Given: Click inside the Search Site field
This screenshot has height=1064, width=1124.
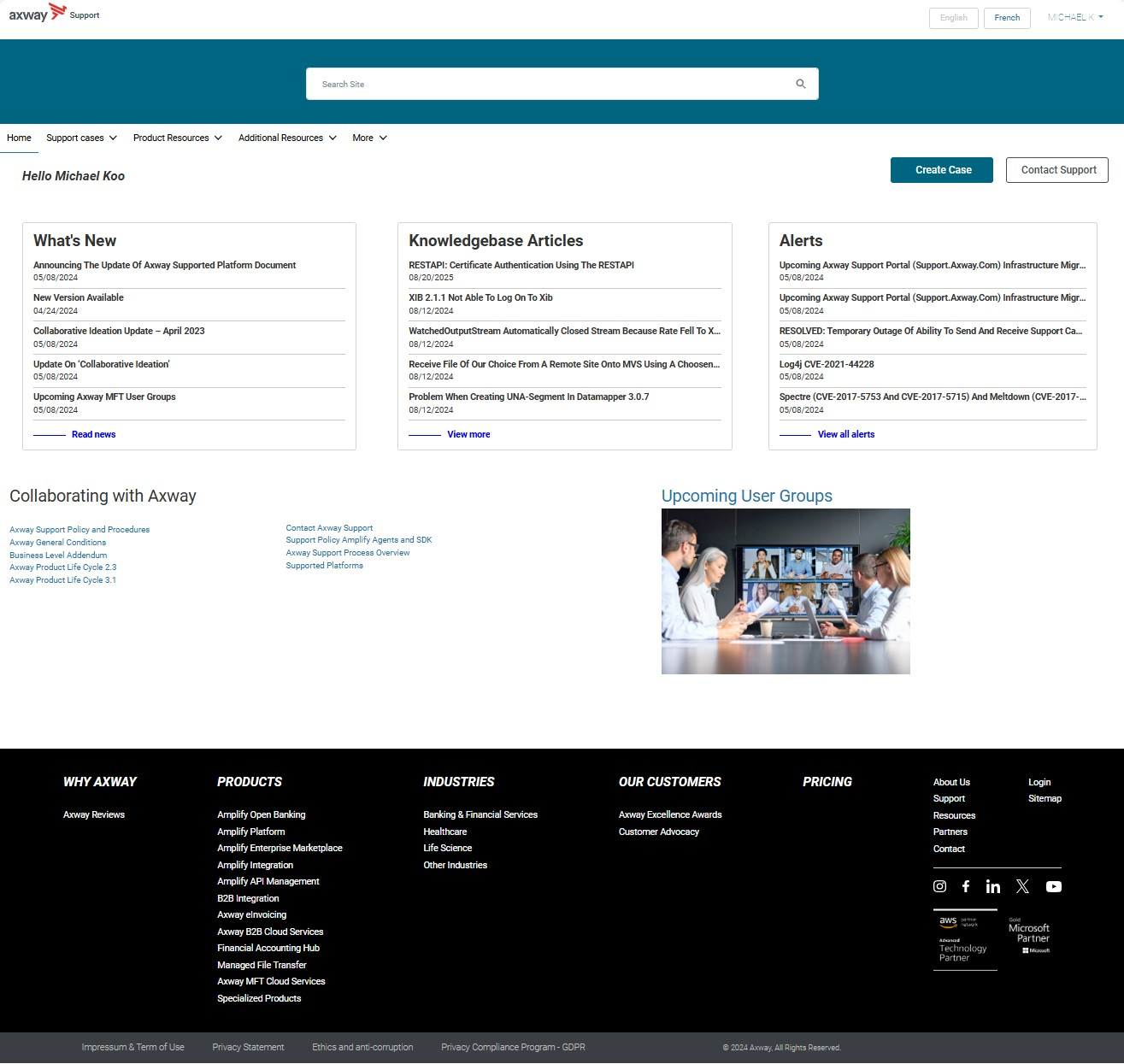Looking at the screenshot, I should (x=513, y=84).
